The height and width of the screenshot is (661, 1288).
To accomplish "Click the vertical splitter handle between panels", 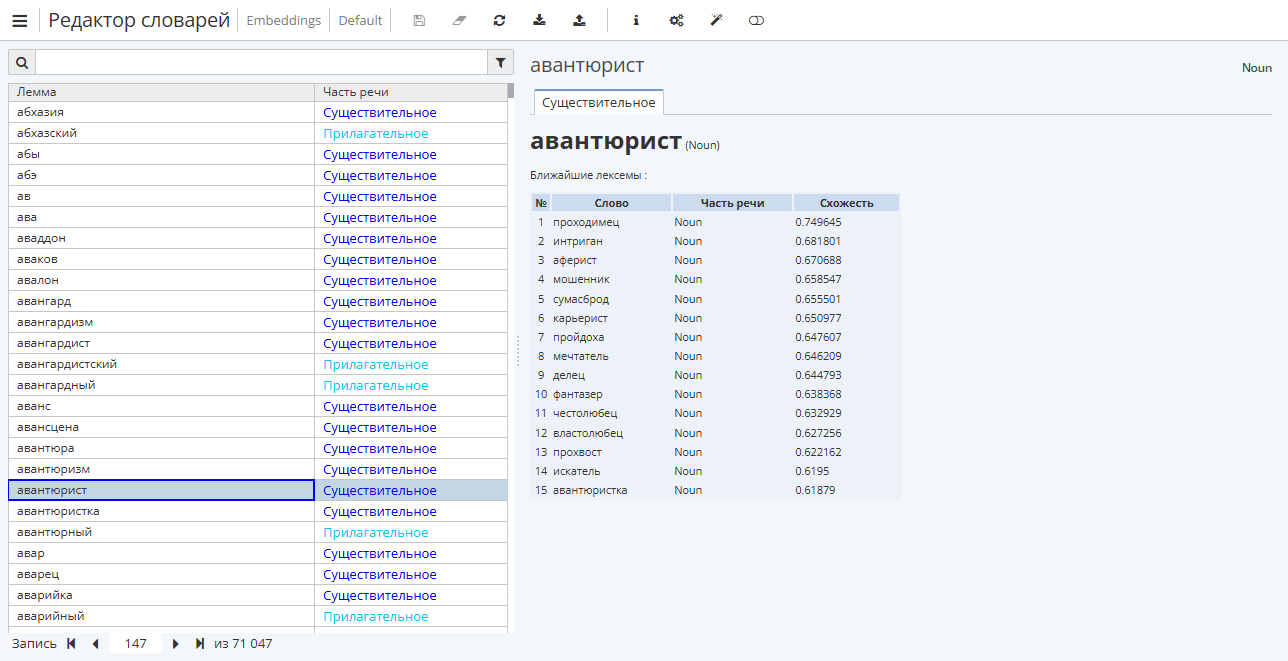I will click(518, 351).
